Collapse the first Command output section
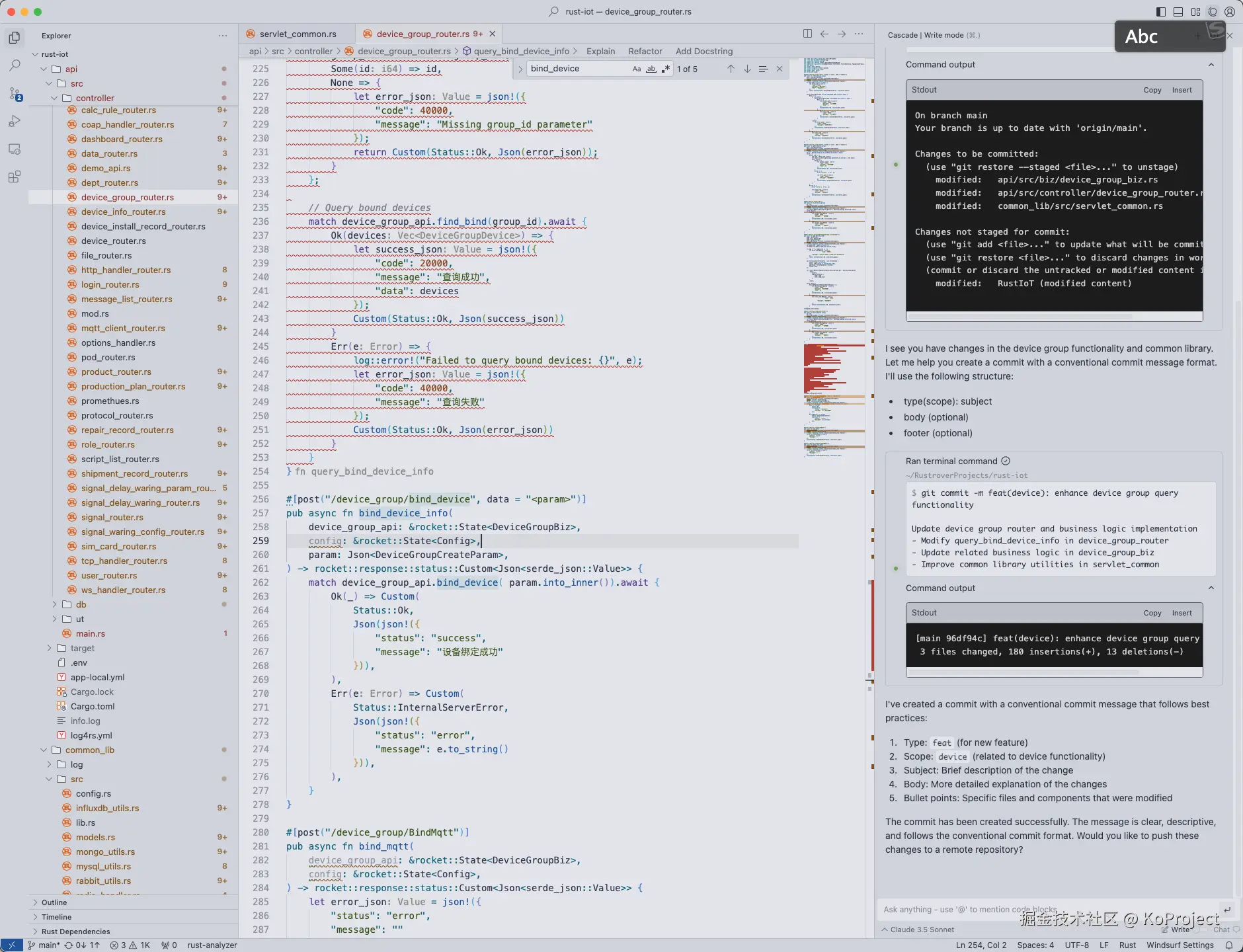The image size is (1243, 952). [1211, 65]
